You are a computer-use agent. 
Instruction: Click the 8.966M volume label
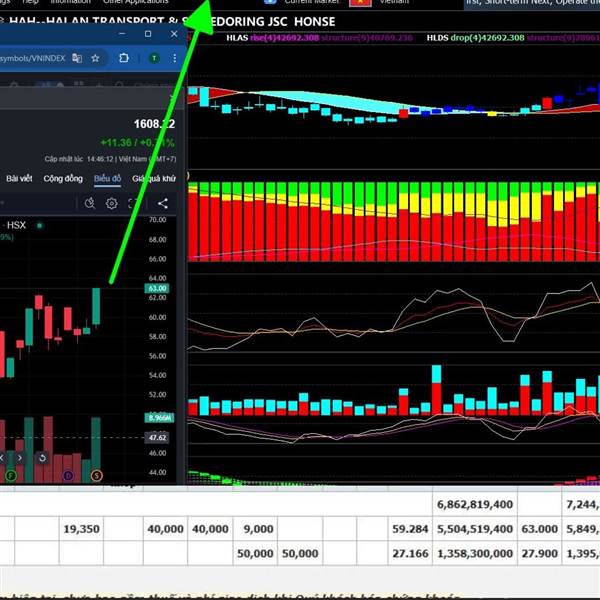click(159, 417)
